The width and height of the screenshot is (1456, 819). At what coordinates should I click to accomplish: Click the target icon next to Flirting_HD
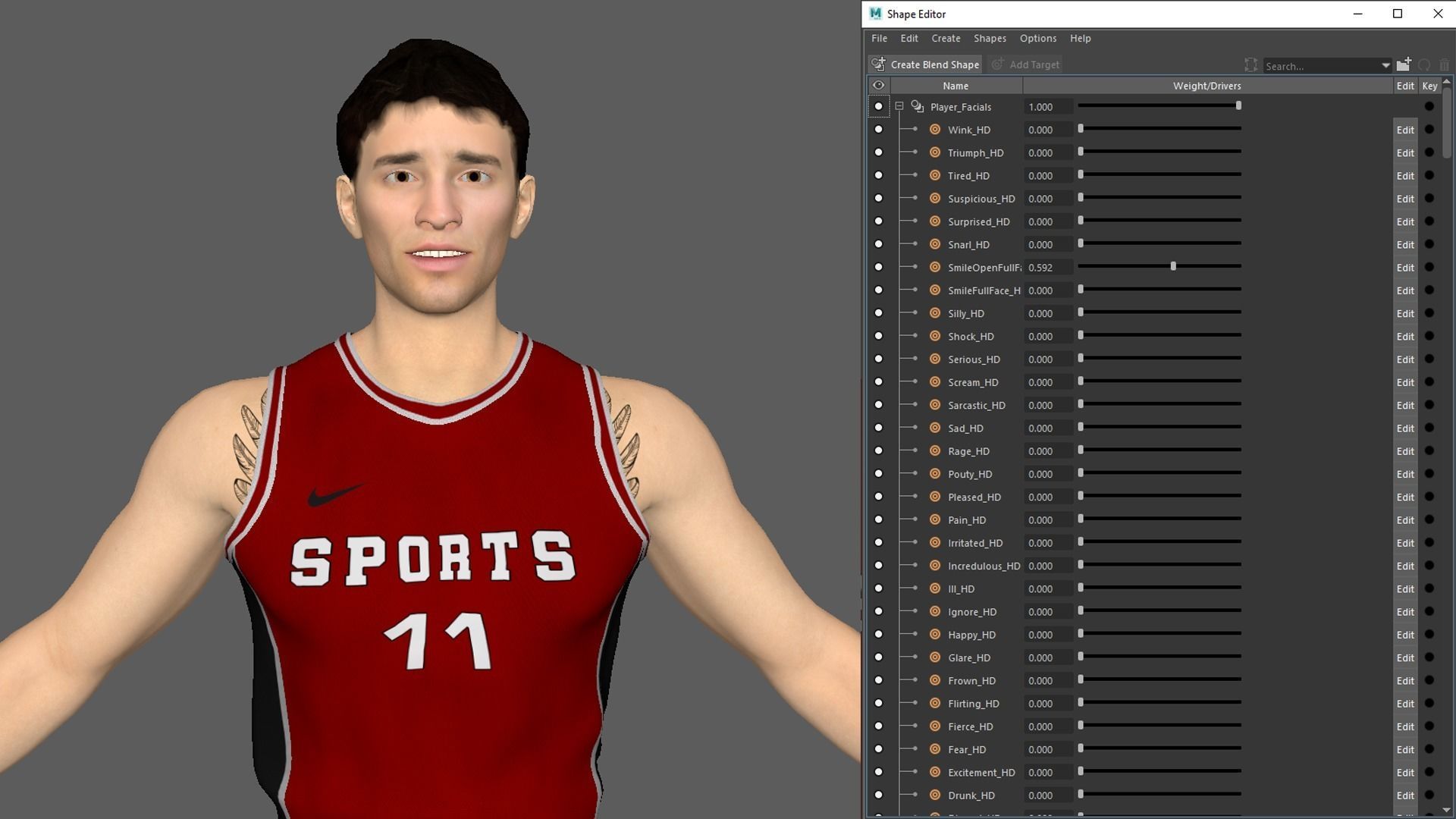(x=935, y=703)
